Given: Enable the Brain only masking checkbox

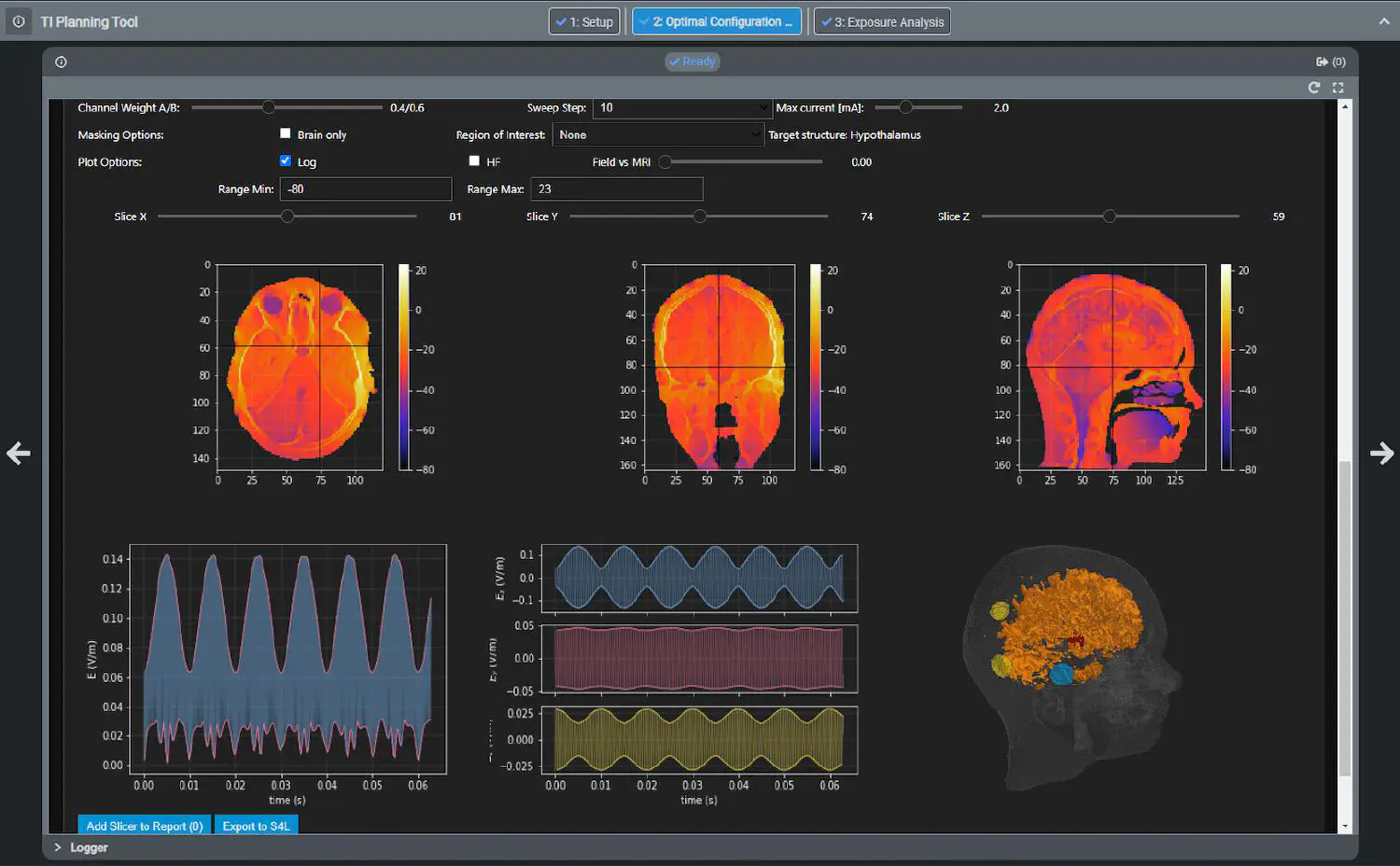Looking at the screenshot, I should click(286, 134).
